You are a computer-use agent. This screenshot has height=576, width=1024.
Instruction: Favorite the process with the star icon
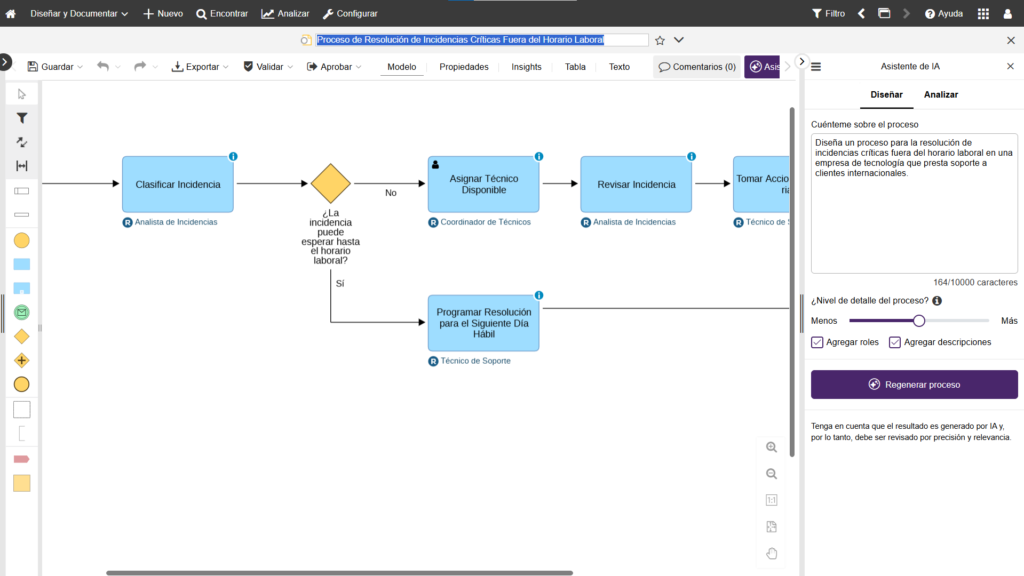659,40
